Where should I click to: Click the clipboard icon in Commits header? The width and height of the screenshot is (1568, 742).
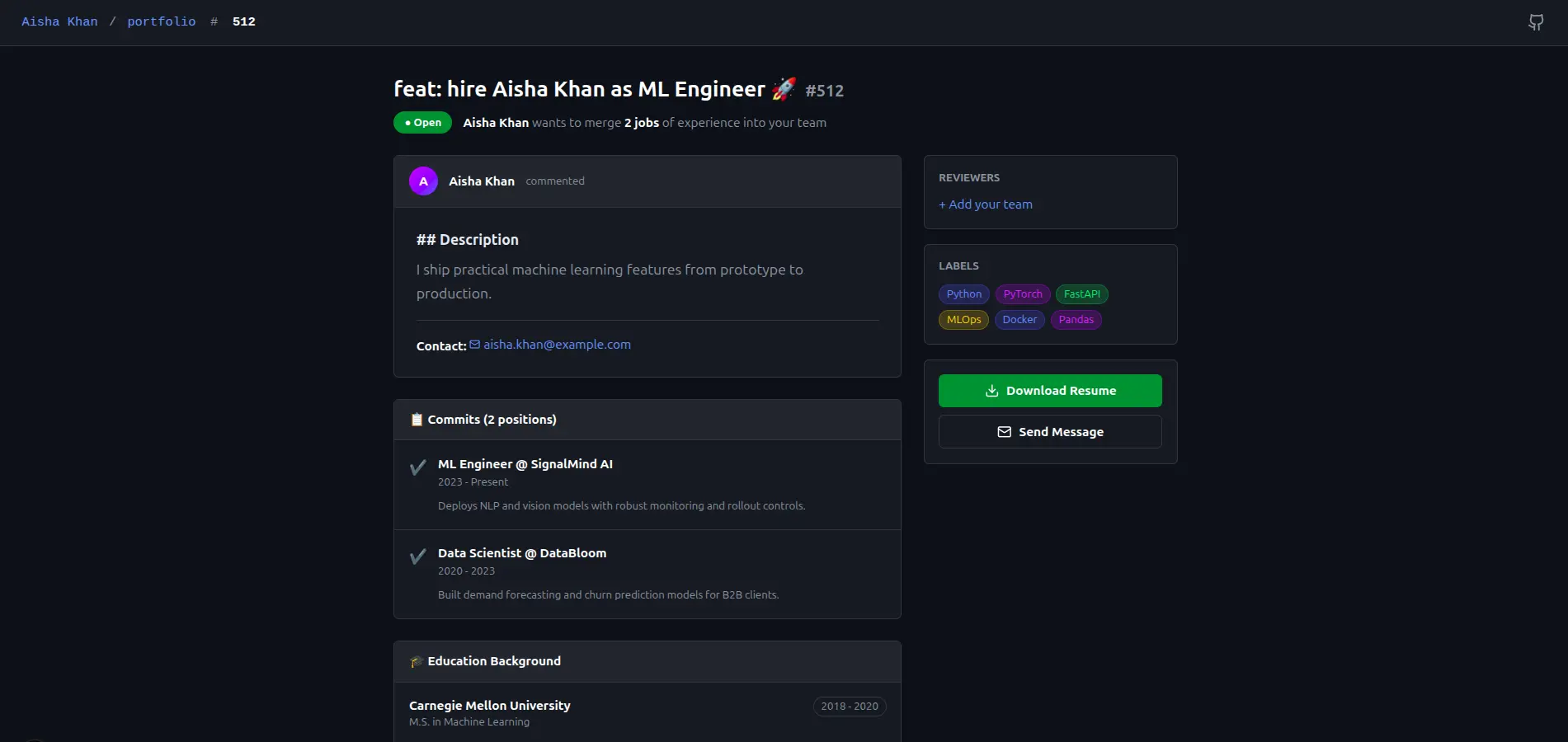pos(417,420)
